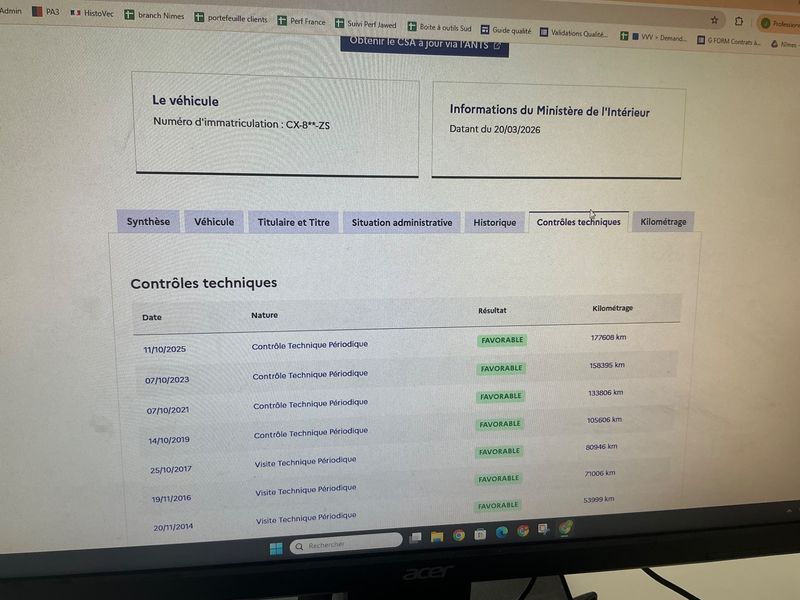Switch to the Titulaire et Titre tab
The width and height of the screenshot is (800, 600).
point(293,222)
